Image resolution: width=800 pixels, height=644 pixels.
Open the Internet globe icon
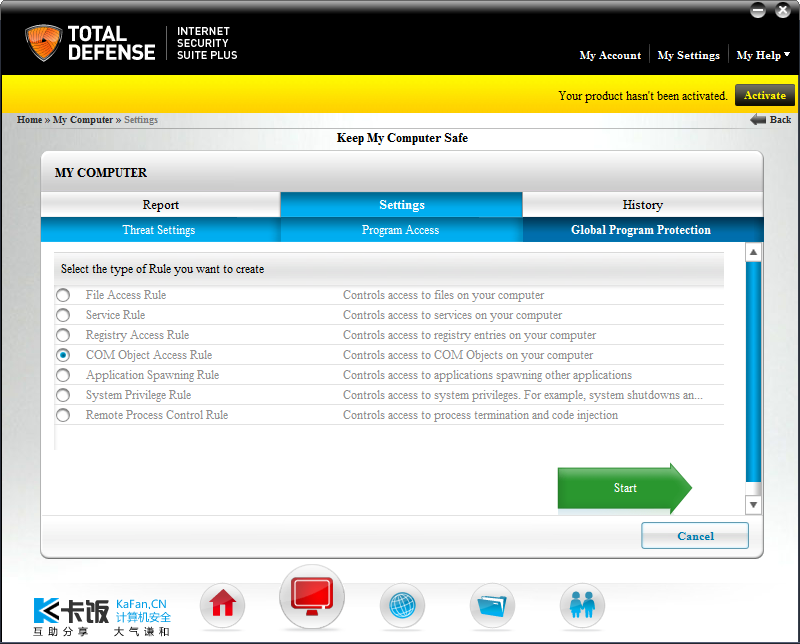click(402, 605)
